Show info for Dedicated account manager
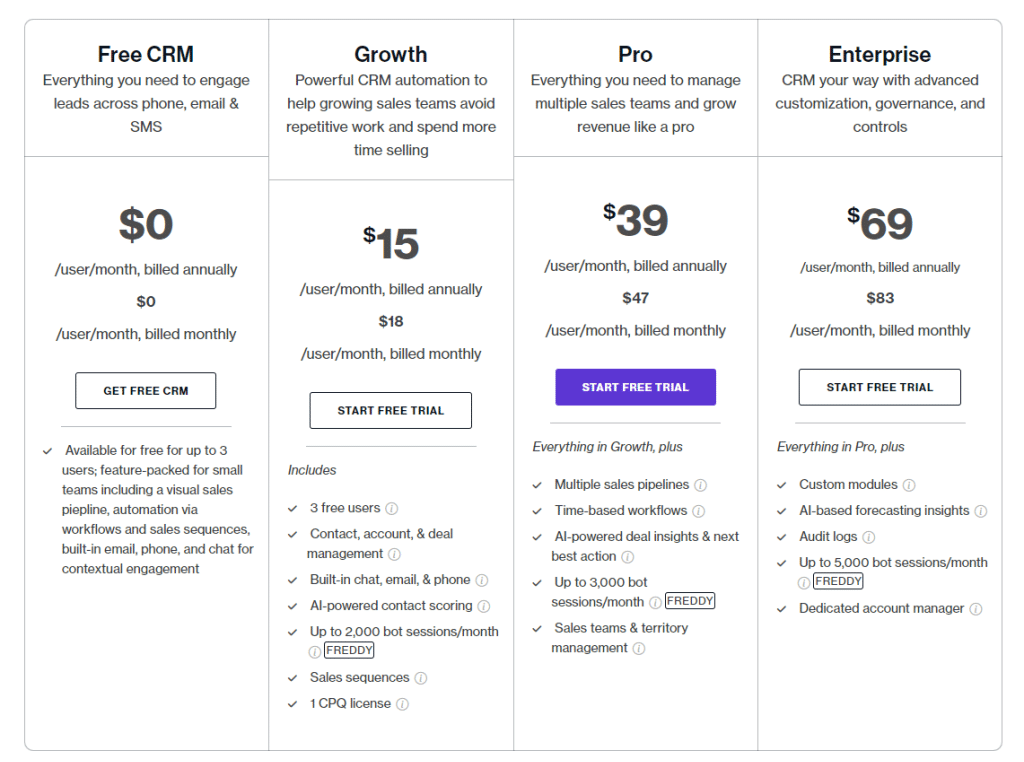 coord(976,609)
